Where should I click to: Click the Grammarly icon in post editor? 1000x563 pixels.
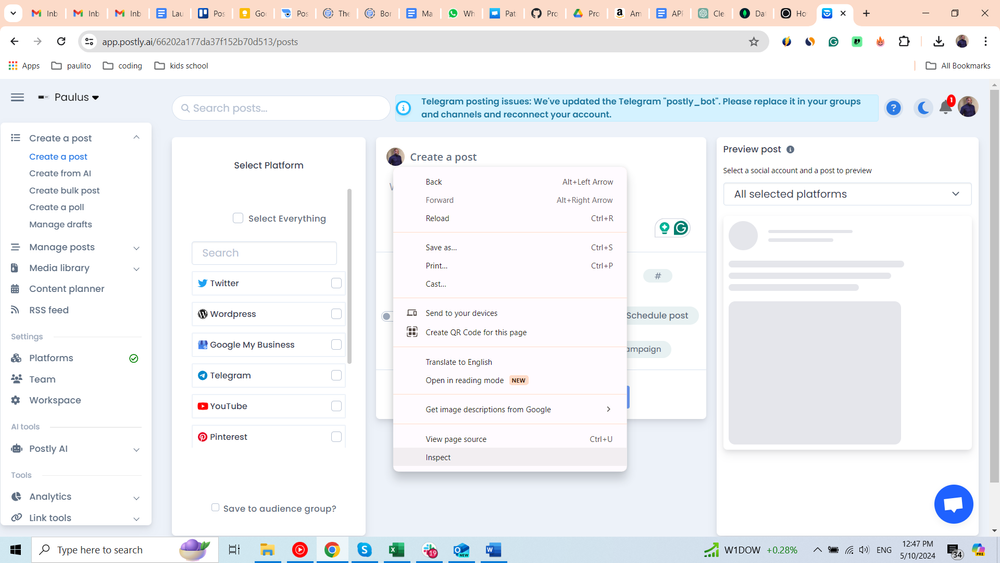(x=680, y=228)
